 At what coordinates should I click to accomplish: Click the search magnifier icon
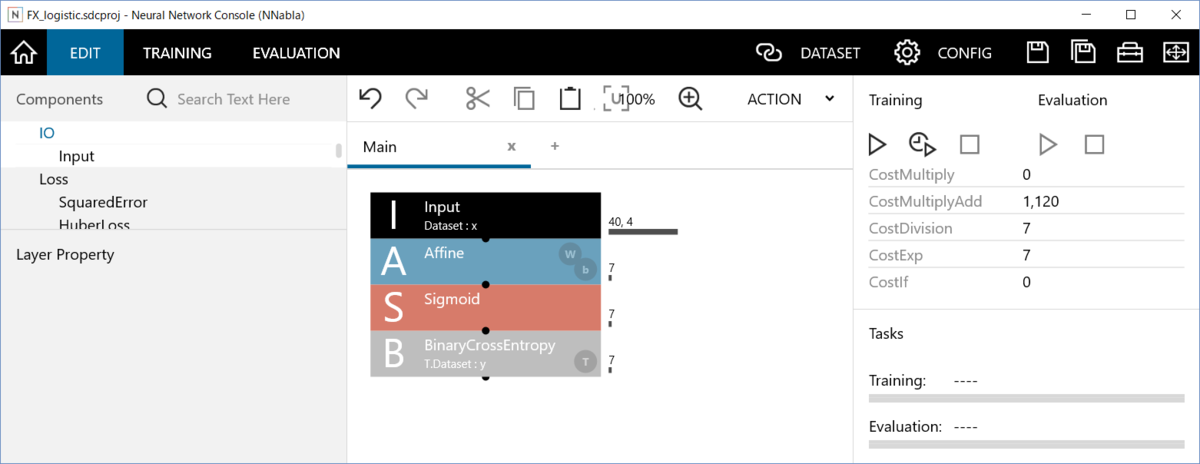158,99
